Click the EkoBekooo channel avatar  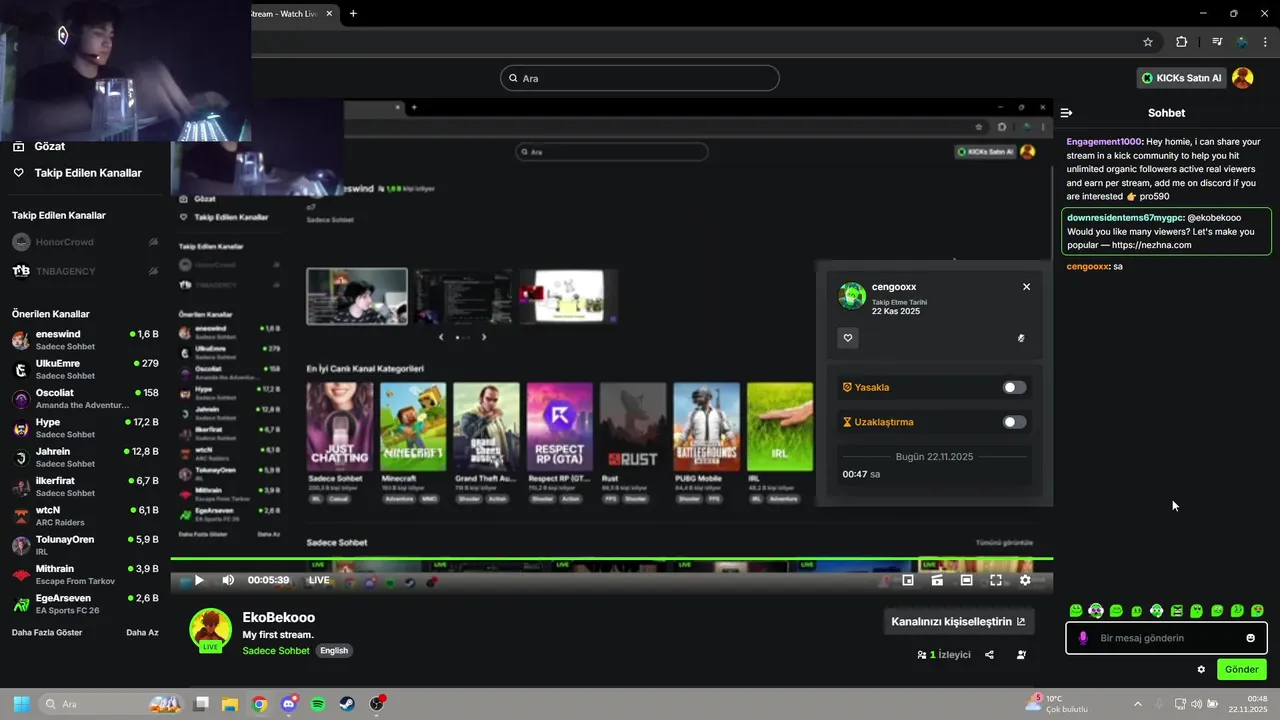(x=211, y=629)
